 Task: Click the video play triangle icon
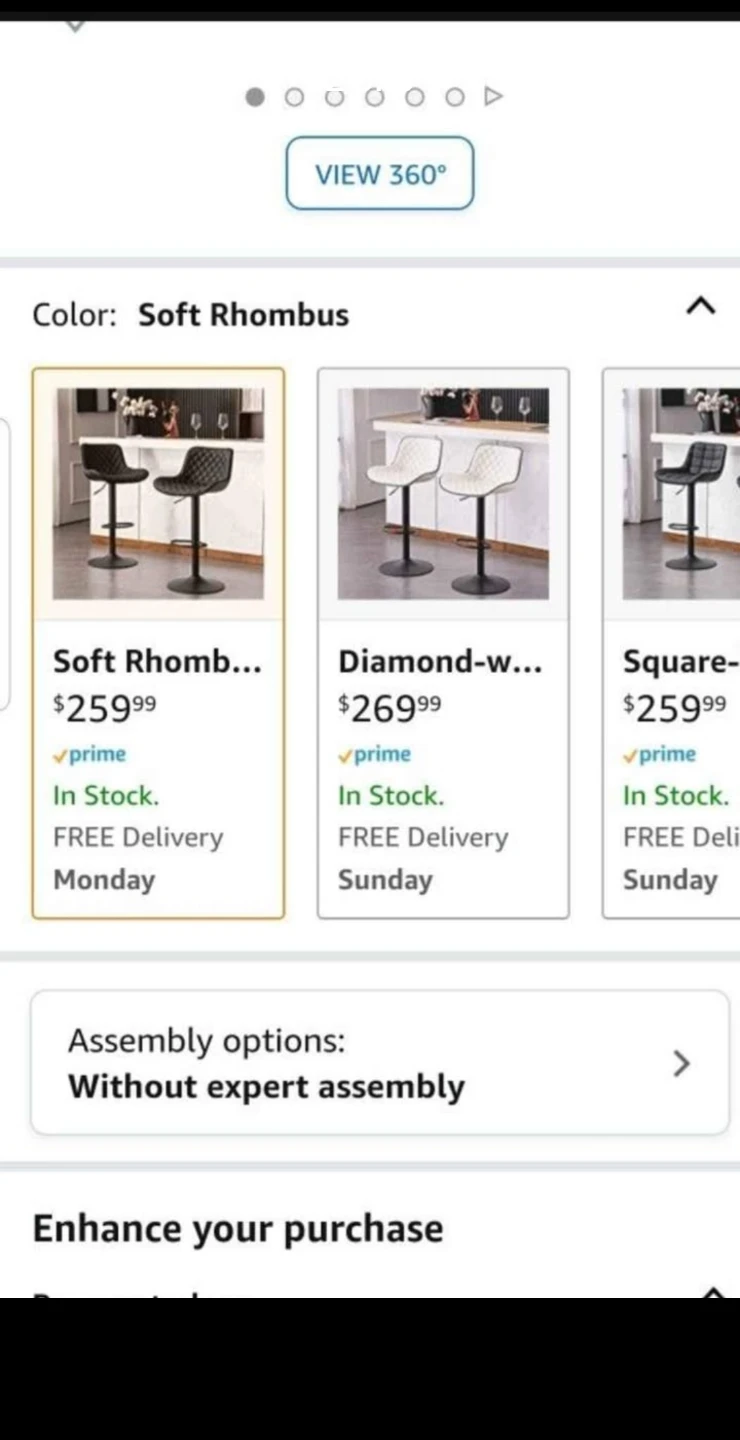493,97
